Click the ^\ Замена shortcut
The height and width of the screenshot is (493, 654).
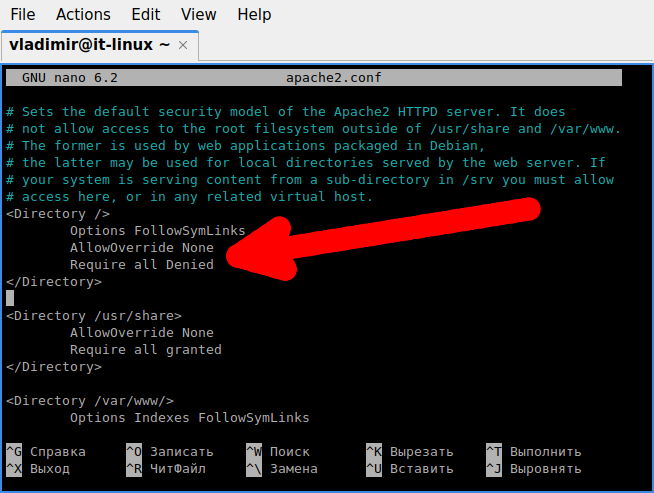coord(282,469)
